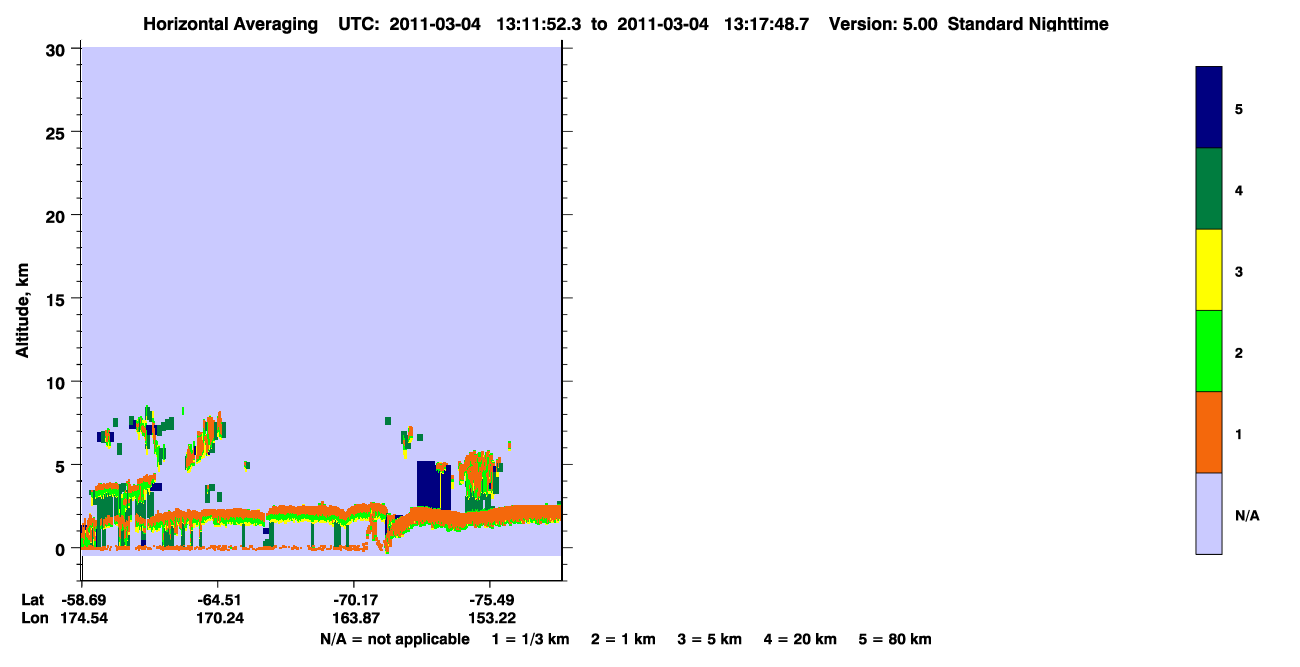1300x667 pixels.
Task: Click the altitude tick label 10
Action: coord(58,382)
